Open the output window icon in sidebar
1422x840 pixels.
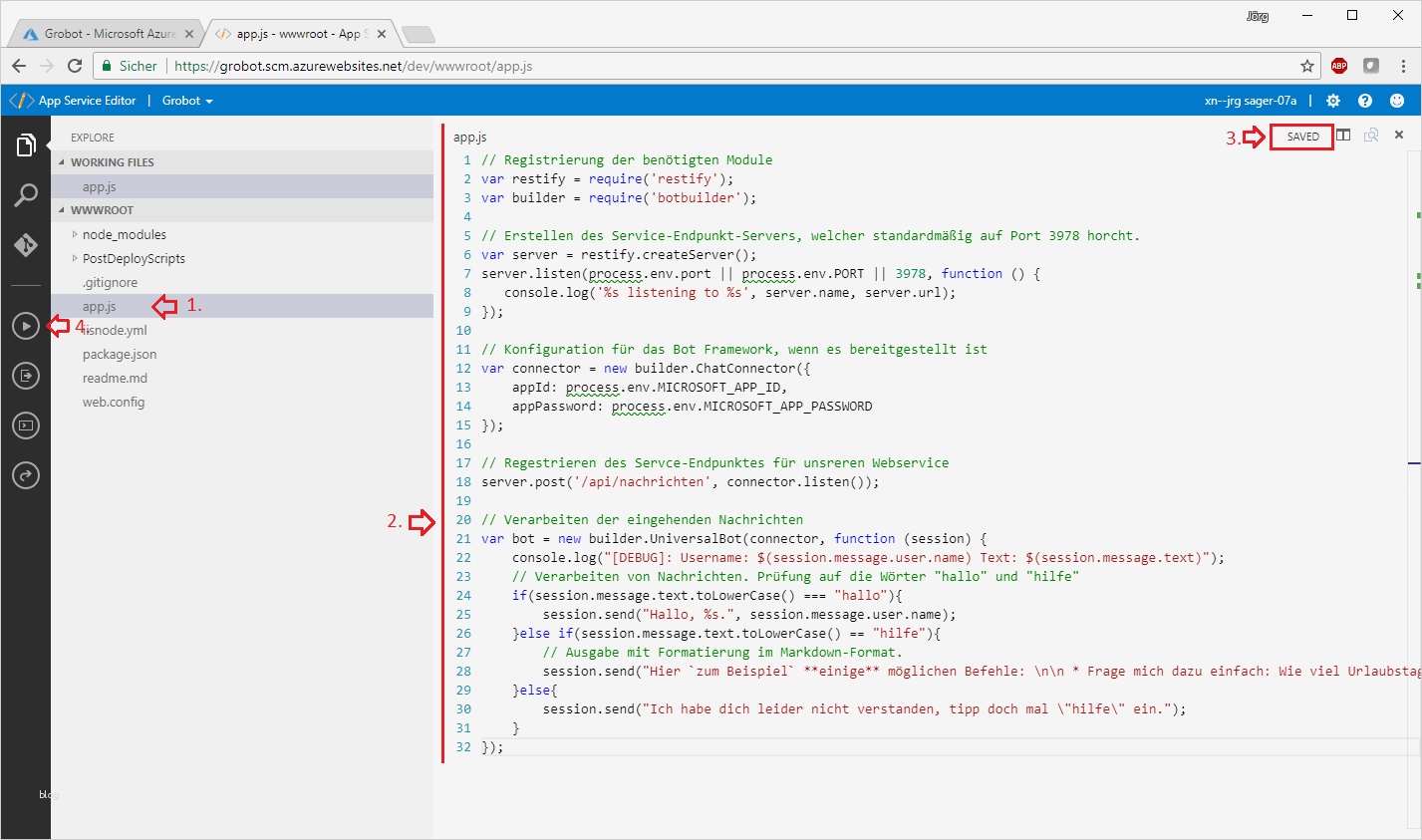[26, 376]
